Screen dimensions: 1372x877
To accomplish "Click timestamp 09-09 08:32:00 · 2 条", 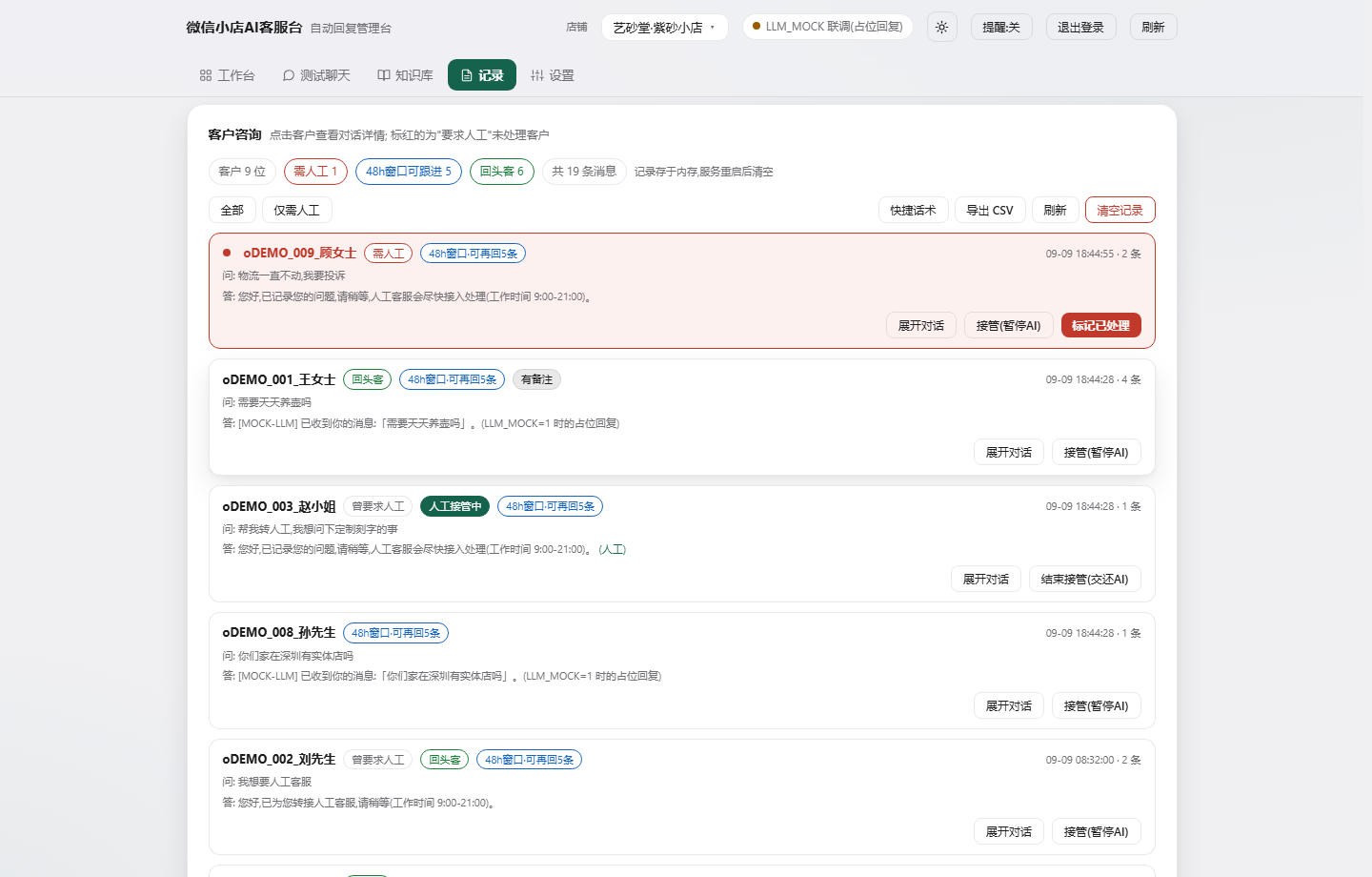I will click(1093, 760).
